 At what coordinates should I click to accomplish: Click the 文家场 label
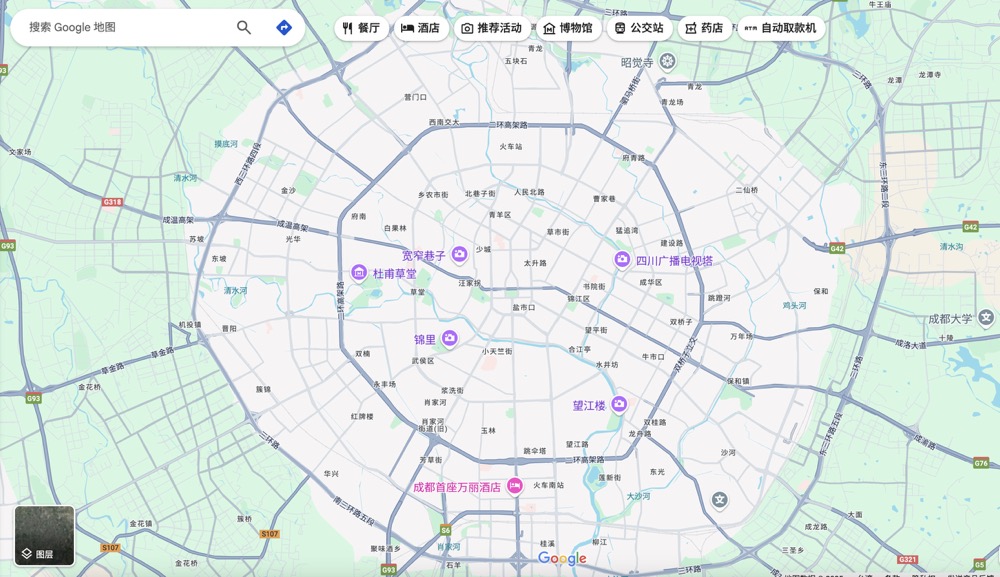coord(20,152)
